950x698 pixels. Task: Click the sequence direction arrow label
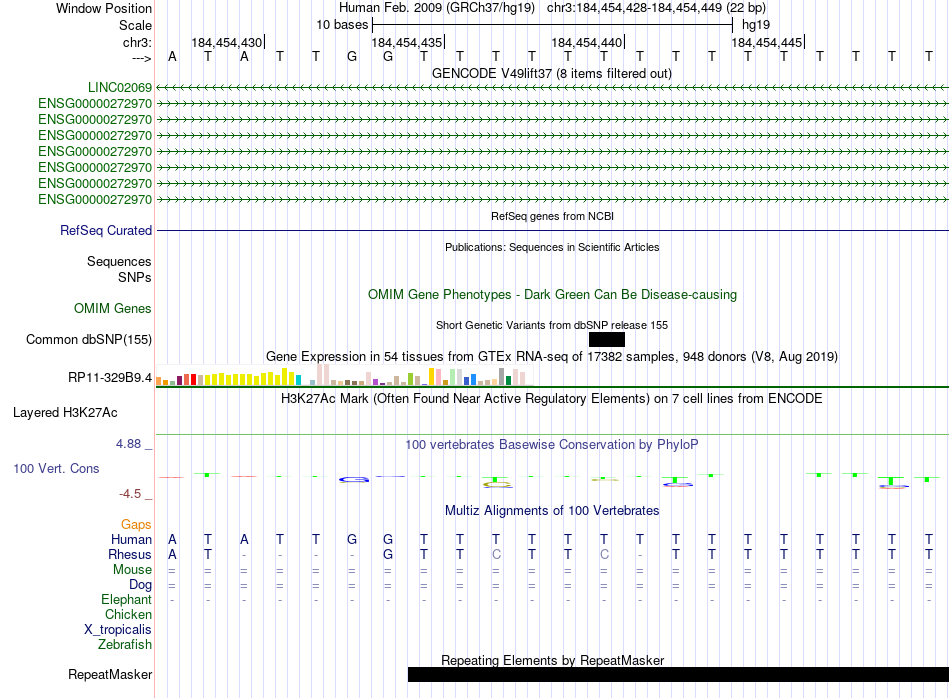pos(141,58)
